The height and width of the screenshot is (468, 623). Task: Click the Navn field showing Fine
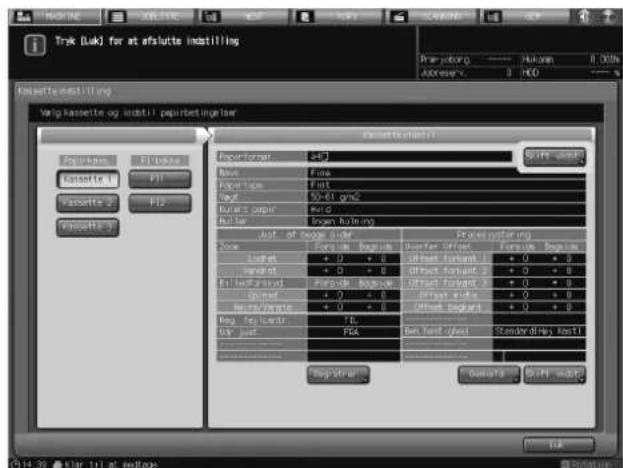446,173
